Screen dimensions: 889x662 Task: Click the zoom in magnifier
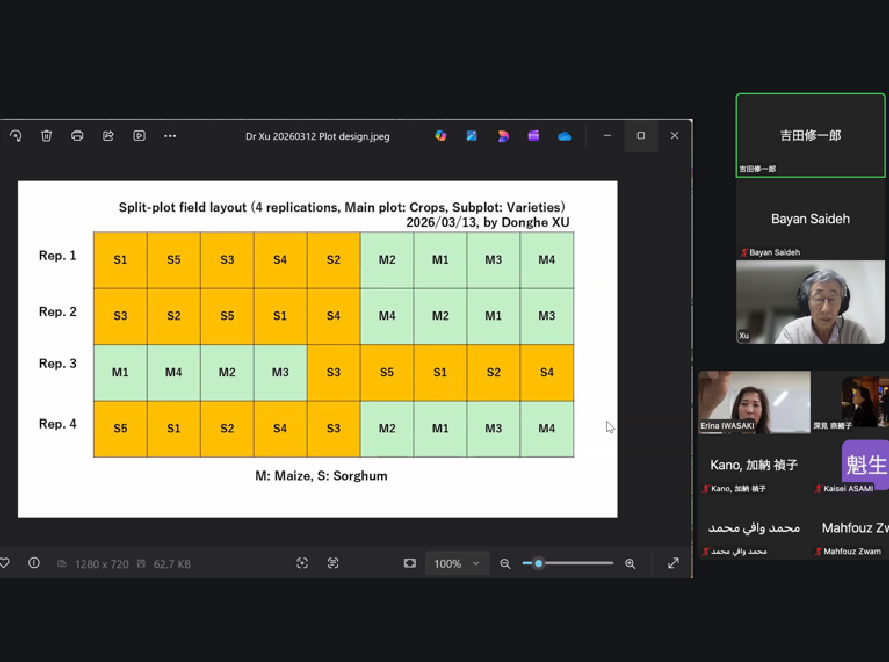[x=630, y=564]
